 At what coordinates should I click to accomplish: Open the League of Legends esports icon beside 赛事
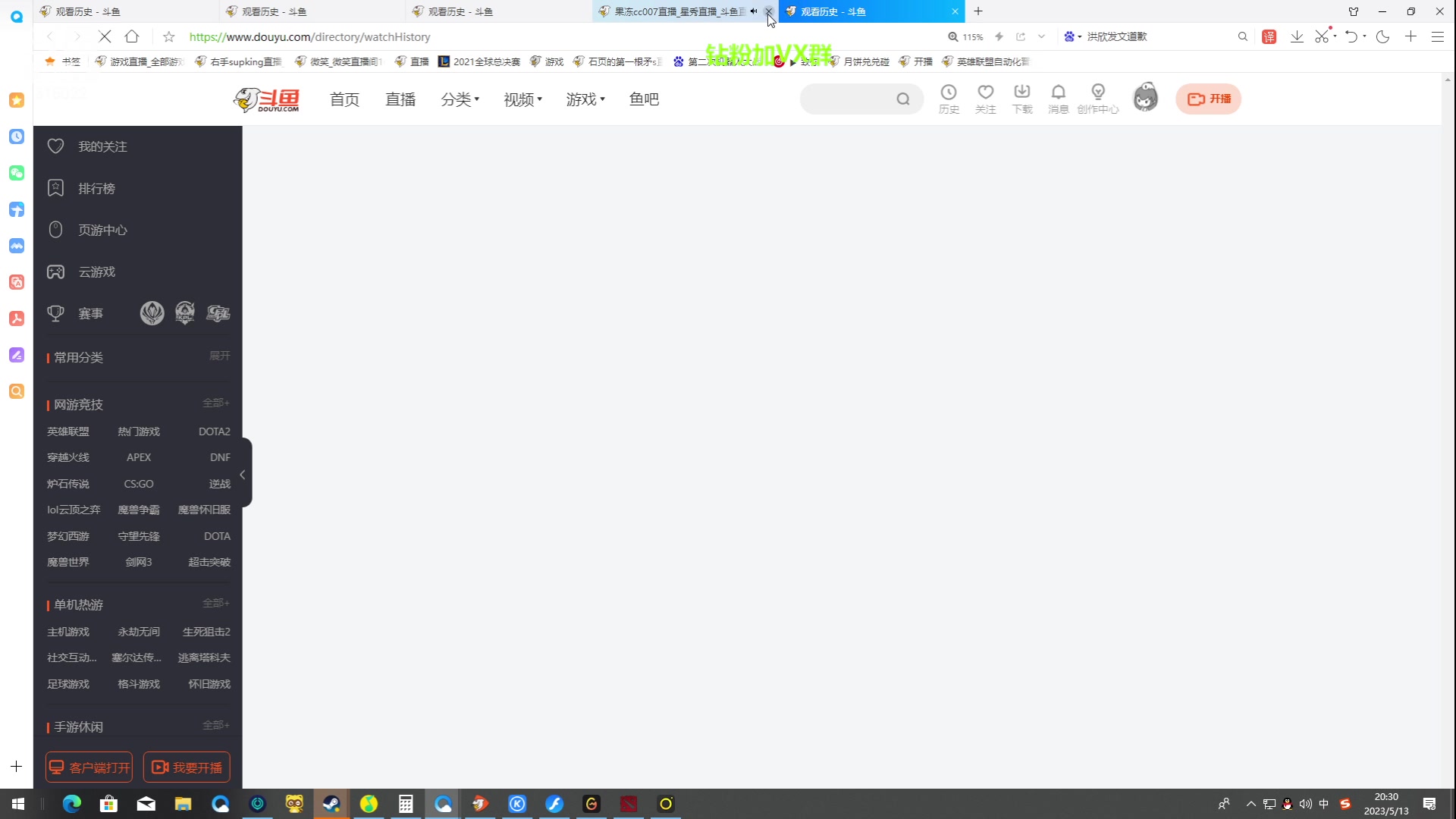(152, 312)
